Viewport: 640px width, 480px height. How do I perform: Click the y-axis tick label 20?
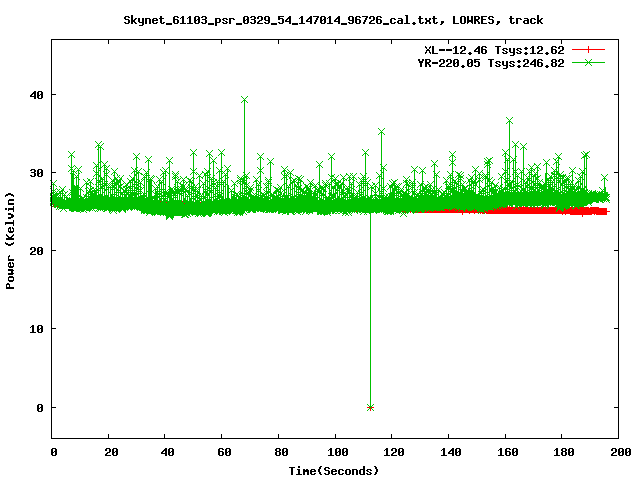tap(36, 251)
